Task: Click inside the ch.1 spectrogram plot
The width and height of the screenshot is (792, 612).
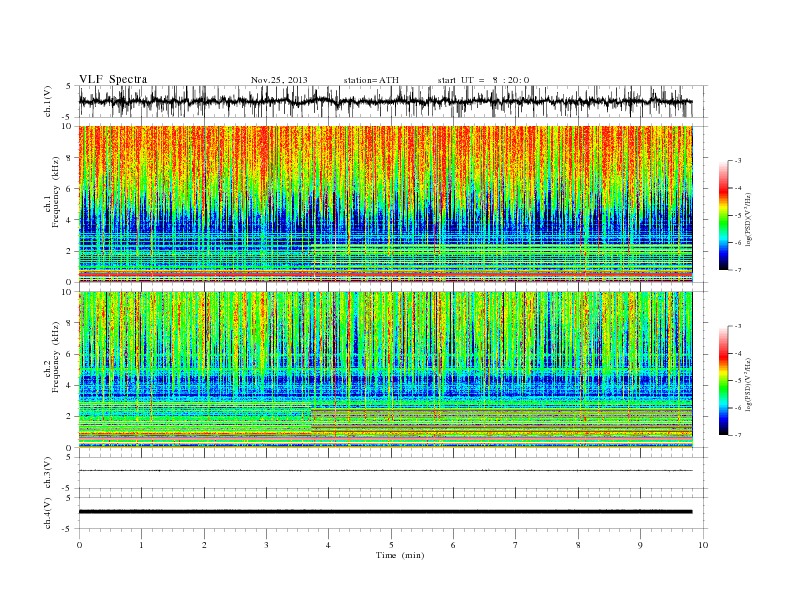Action: click(385, 204)
